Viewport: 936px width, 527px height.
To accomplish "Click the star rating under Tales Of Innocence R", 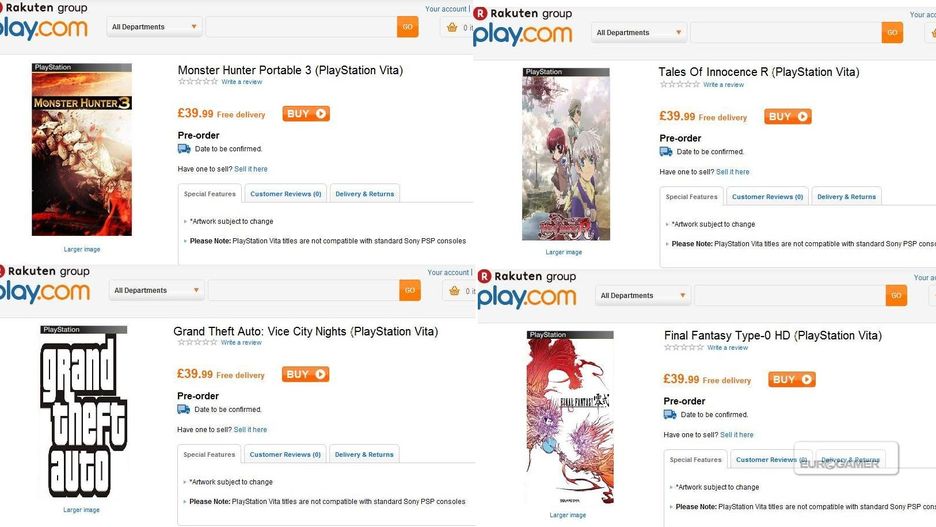I will [679, 85].
